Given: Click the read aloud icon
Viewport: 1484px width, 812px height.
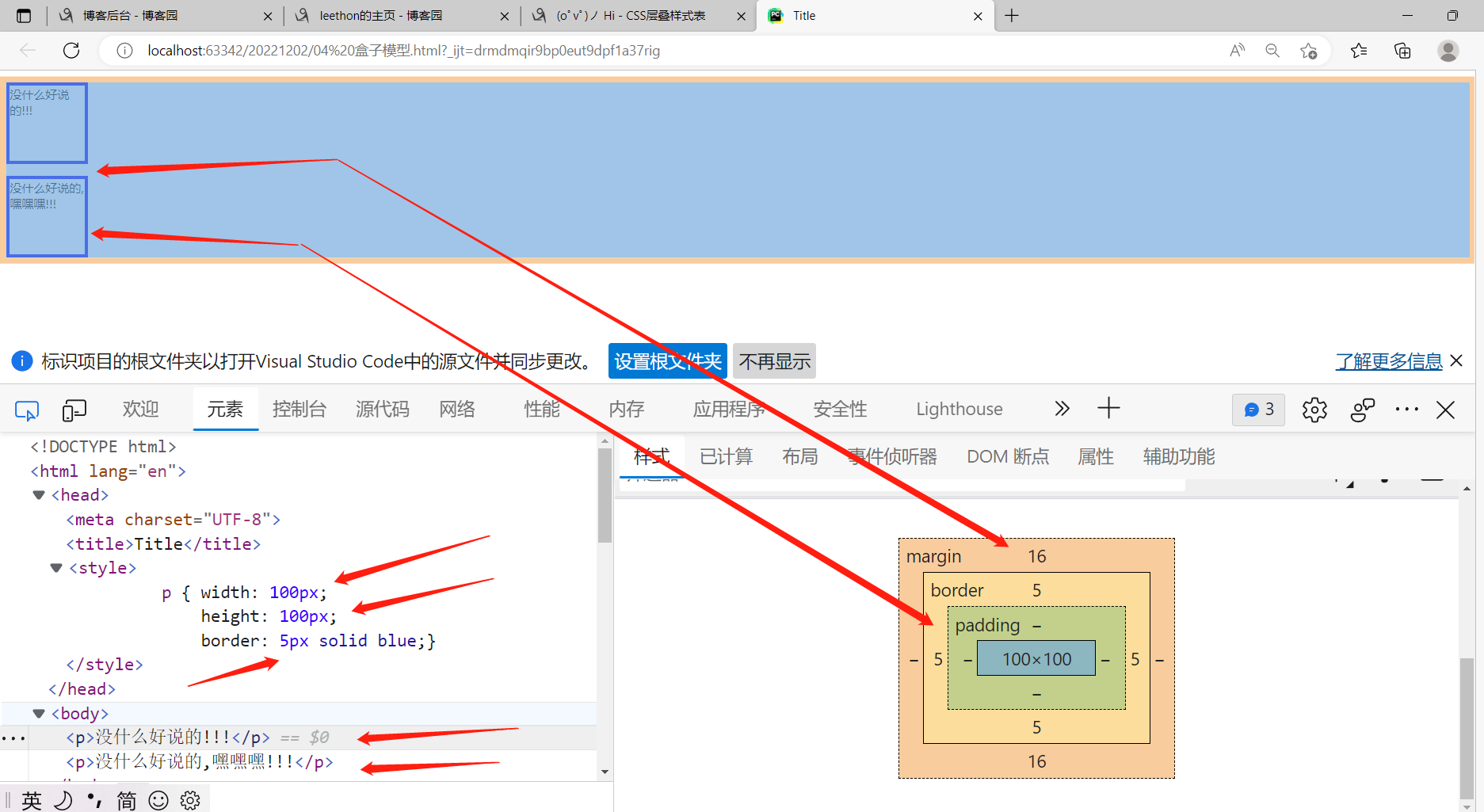Looking at the screenshot, I should pos(1237,51).
